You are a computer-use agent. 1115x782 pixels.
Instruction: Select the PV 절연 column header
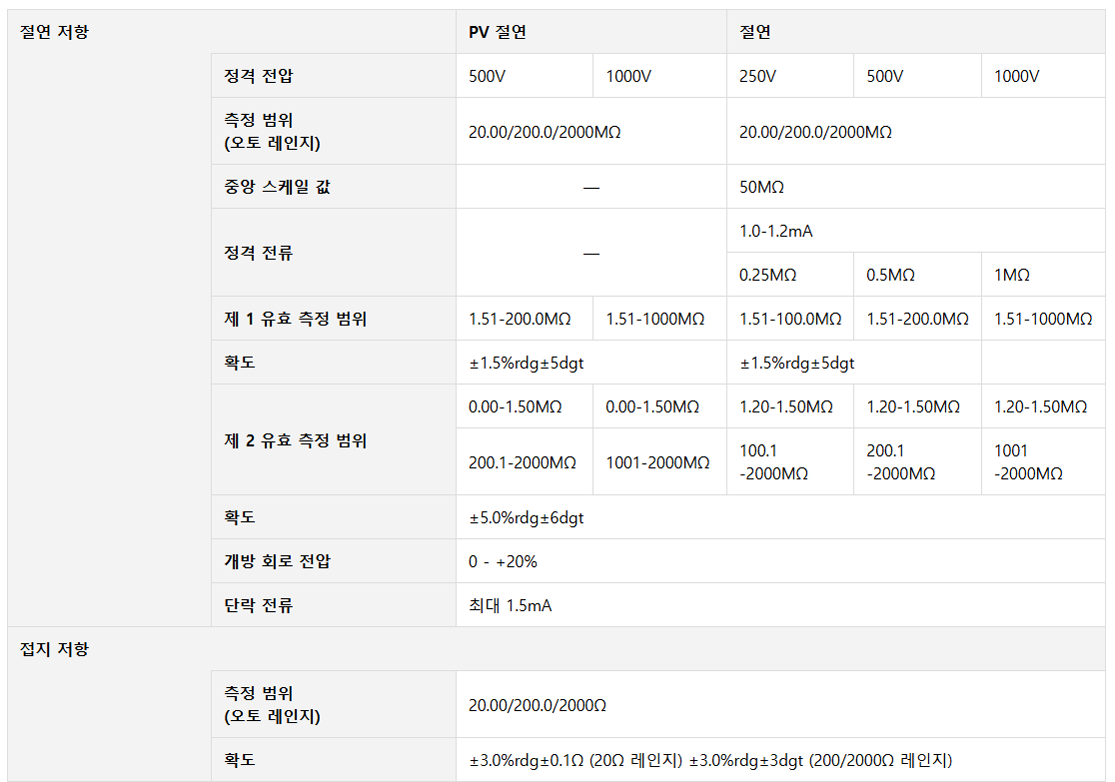(497, 32)
